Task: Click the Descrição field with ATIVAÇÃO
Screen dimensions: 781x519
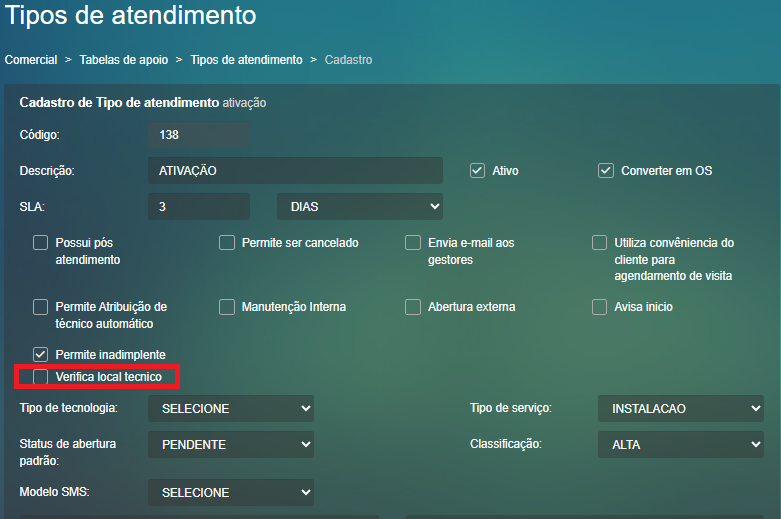Action: click(295, 171)
